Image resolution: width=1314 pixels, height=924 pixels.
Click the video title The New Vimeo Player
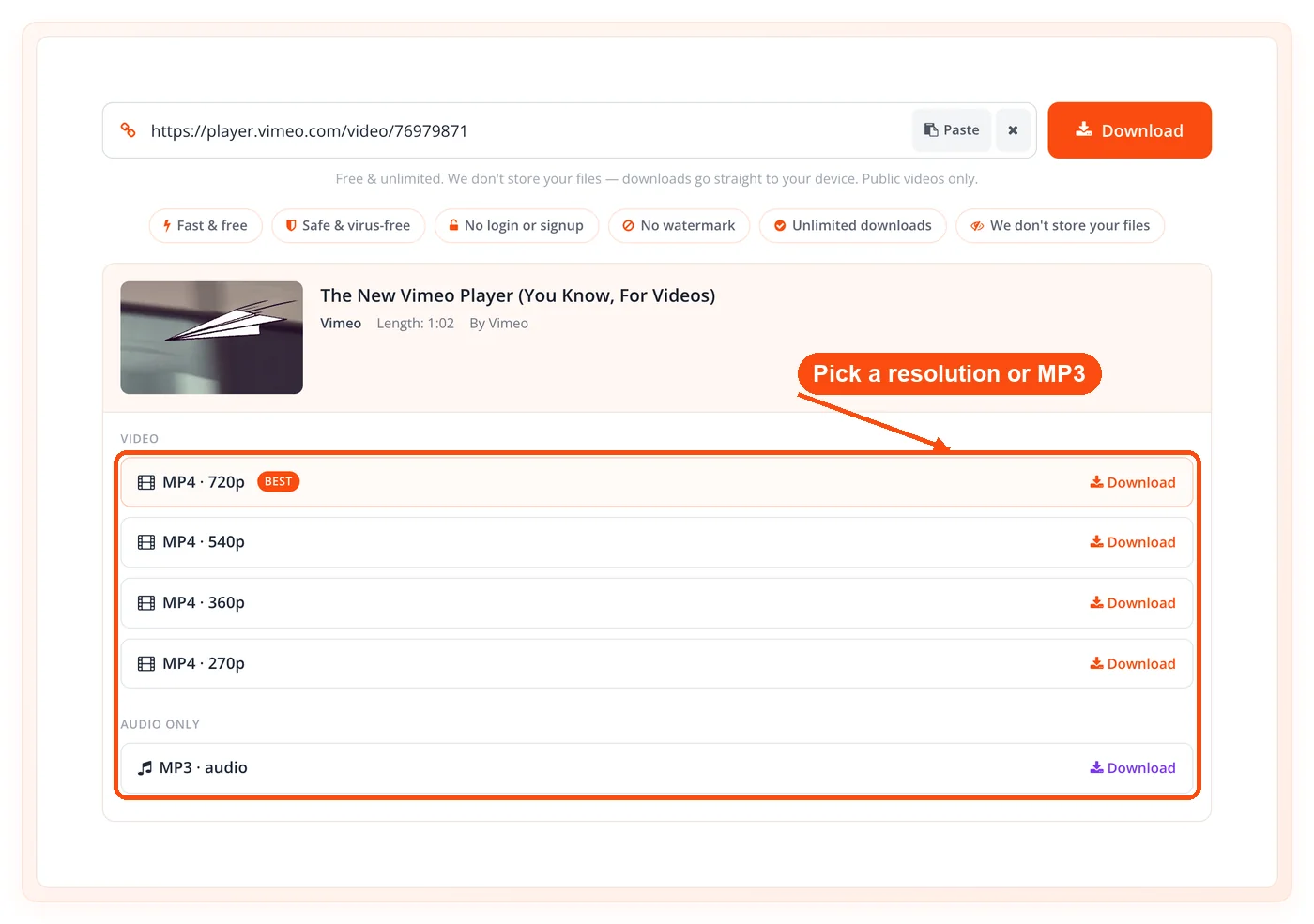point(517,295)
